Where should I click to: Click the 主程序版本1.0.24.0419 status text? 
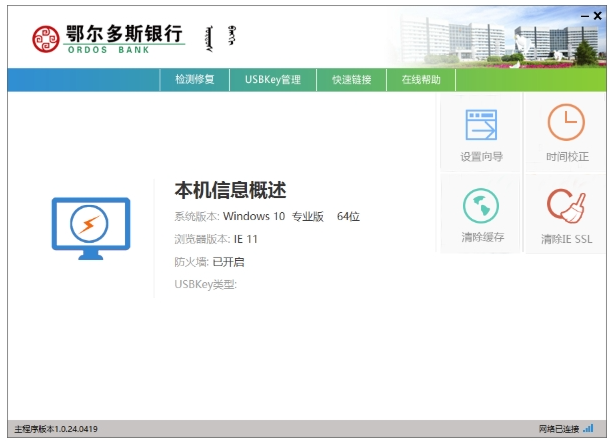click(56, 429)
